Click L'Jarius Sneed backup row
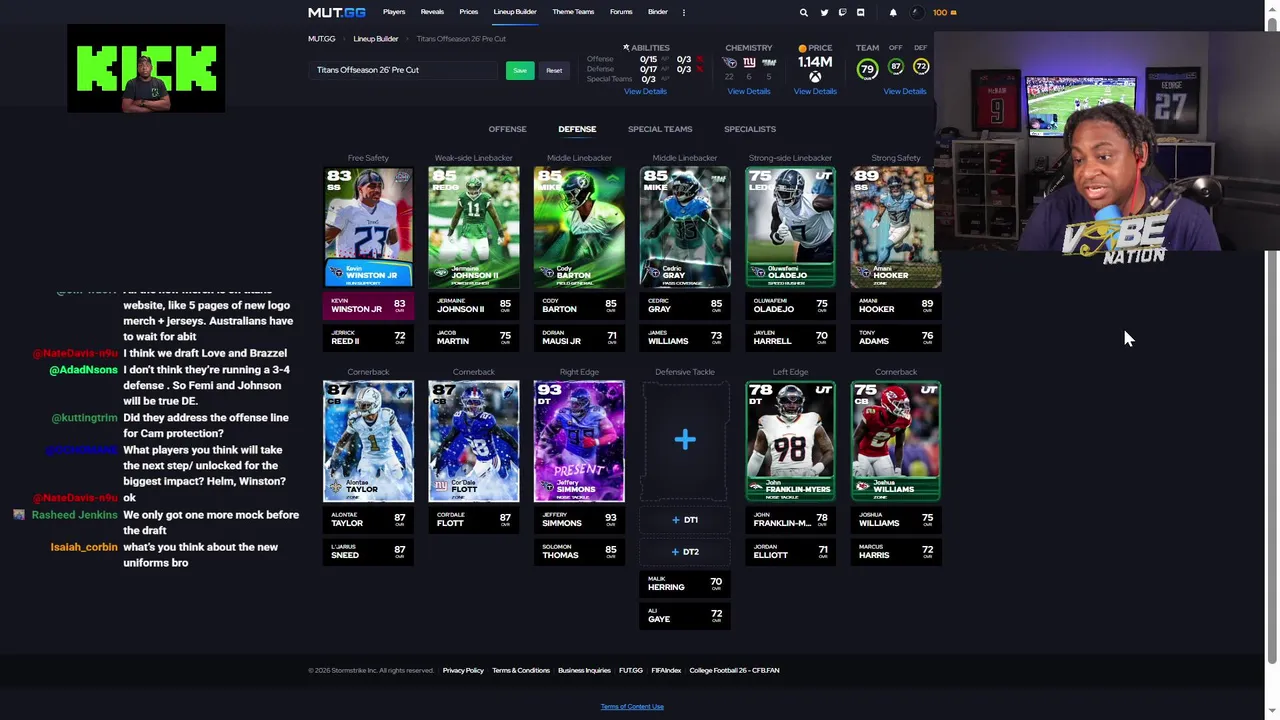Viewport: 1280px width, 720px height. pos(368,552)
